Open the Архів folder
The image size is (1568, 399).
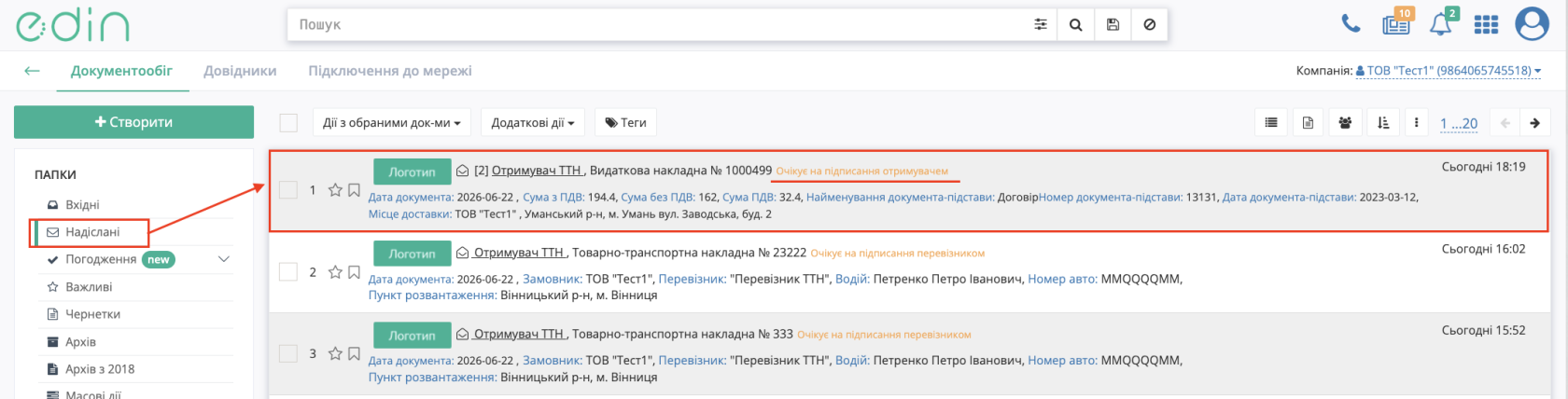point(80,342)
